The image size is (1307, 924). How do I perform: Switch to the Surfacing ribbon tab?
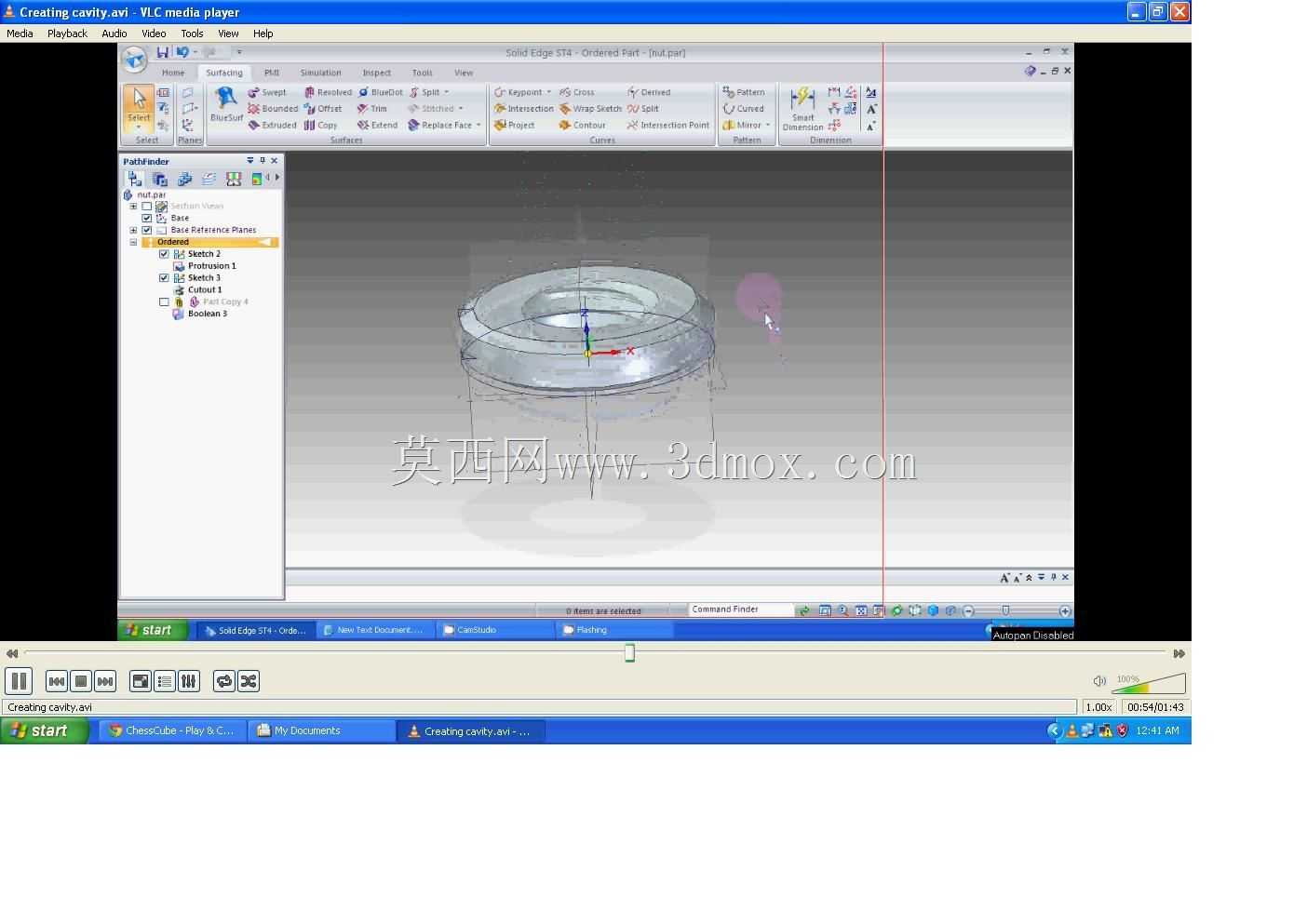(x=224, y=73)
